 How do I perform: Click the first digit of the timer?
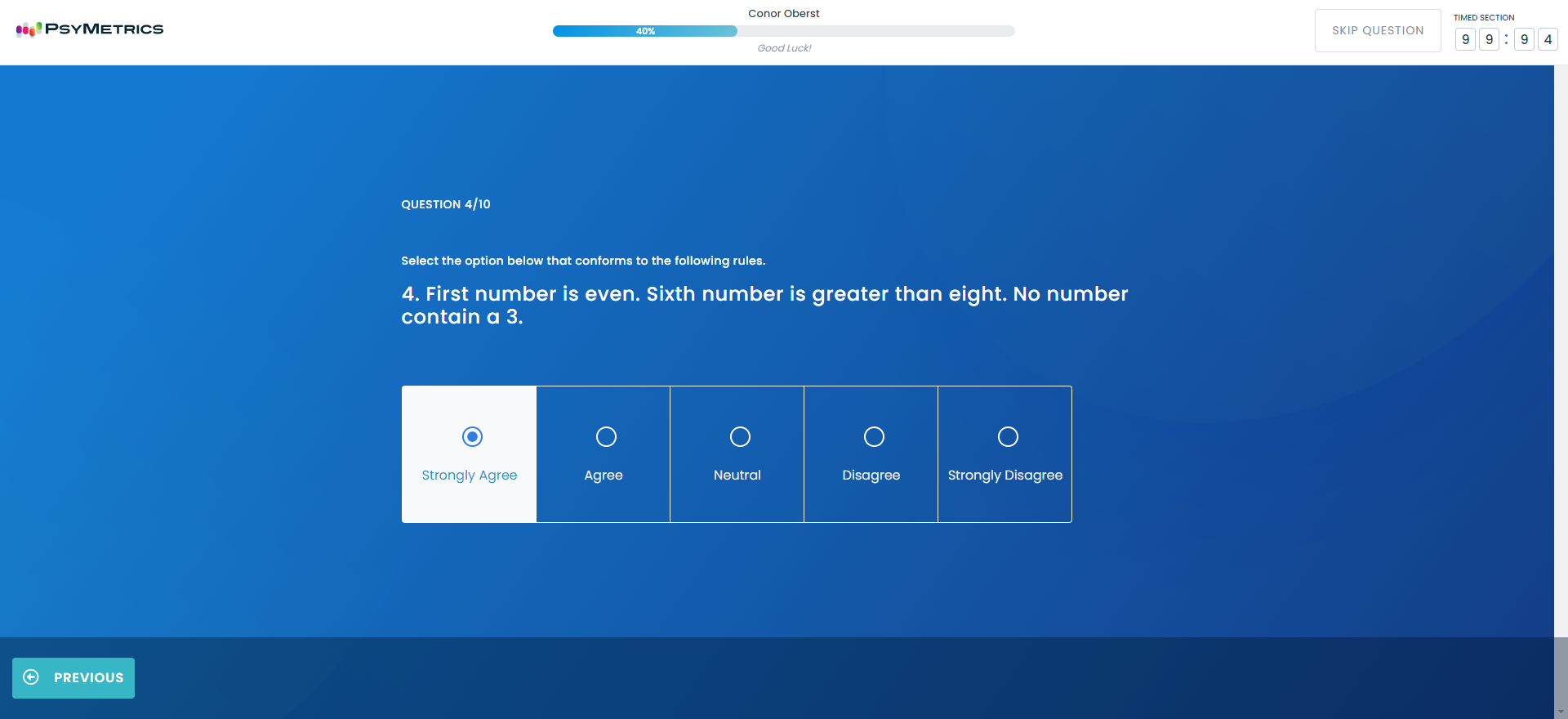point(1465,39)
